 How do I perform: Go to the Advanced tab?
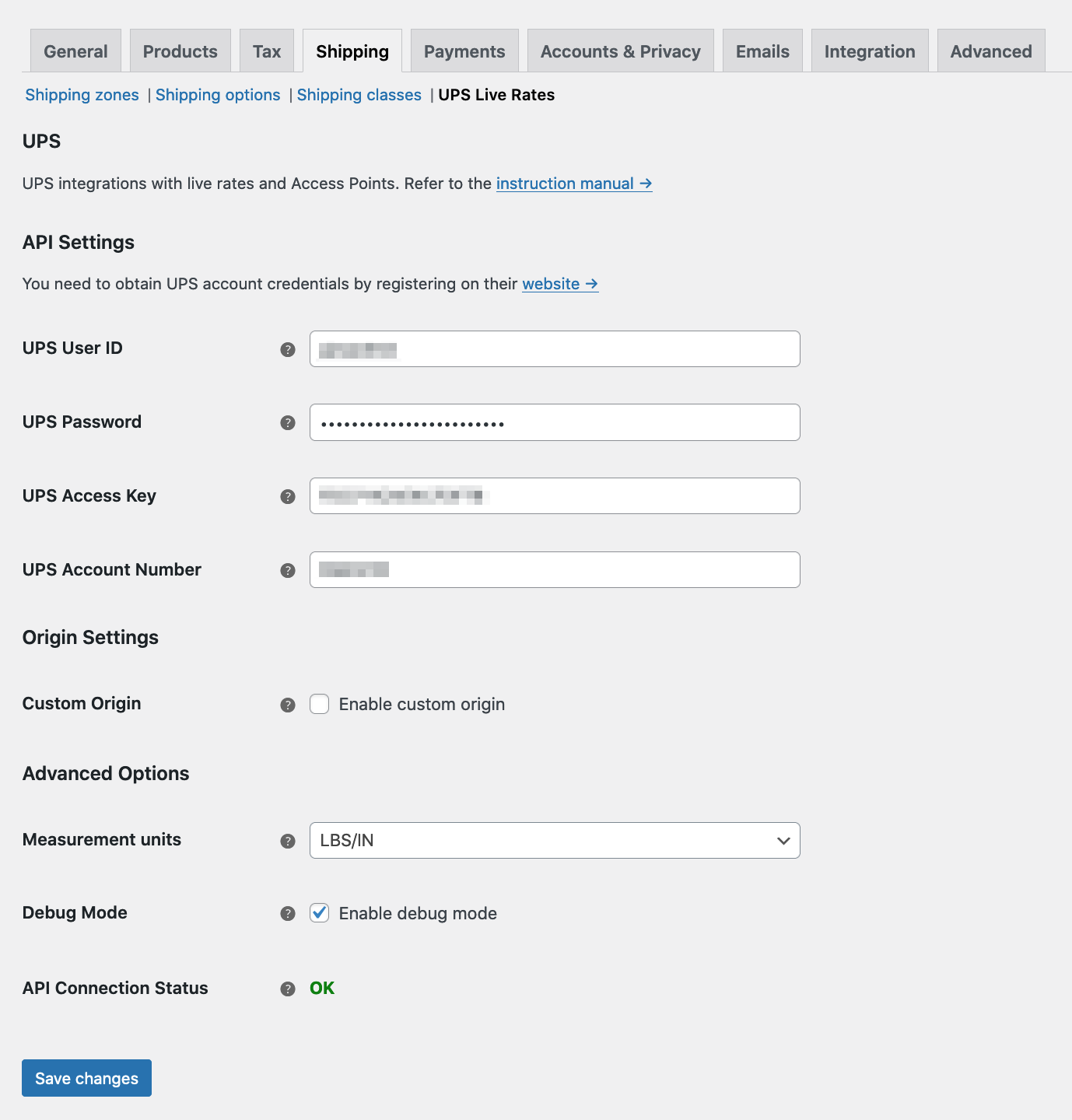coord(991,51)
